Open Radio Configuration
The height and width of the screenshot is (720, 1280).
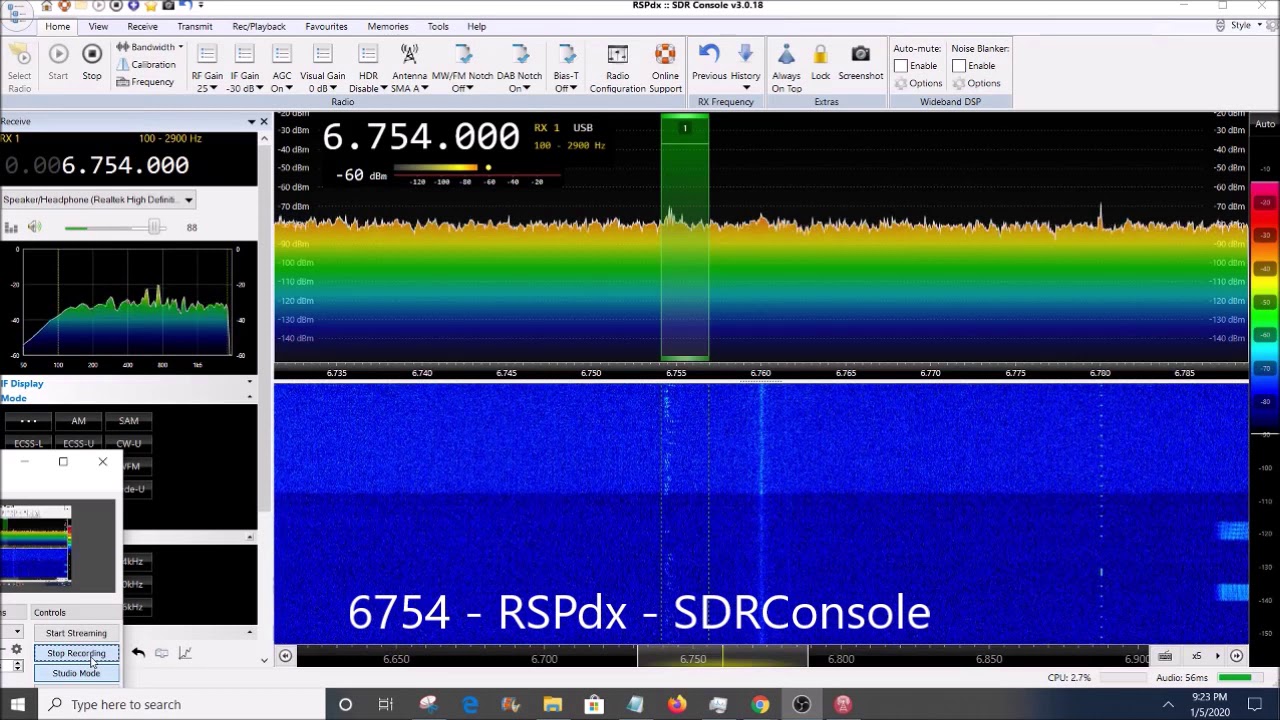617,70
